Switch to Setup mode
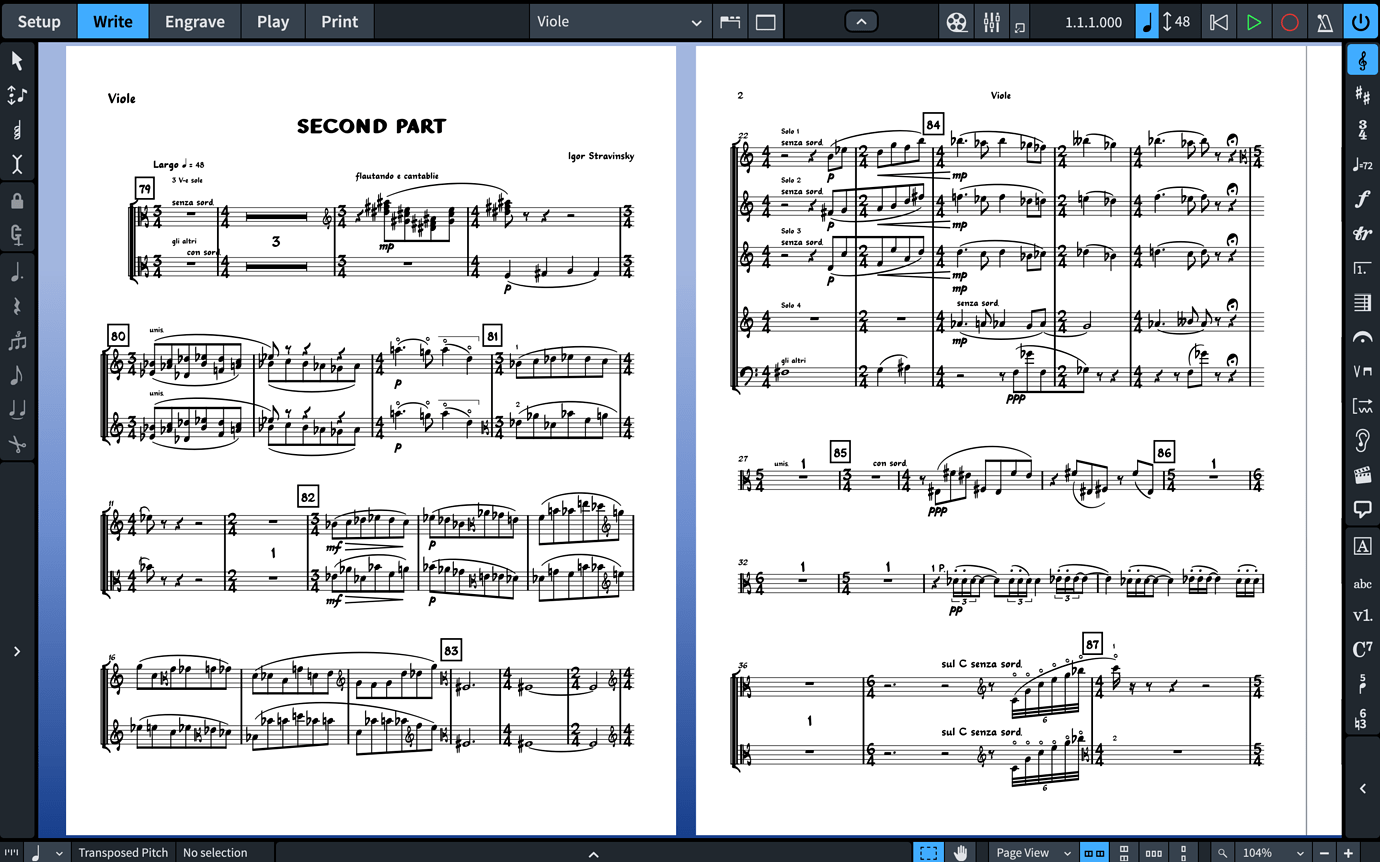The image size is (1380, 862). pyautogui.click(x=39, y=21)
